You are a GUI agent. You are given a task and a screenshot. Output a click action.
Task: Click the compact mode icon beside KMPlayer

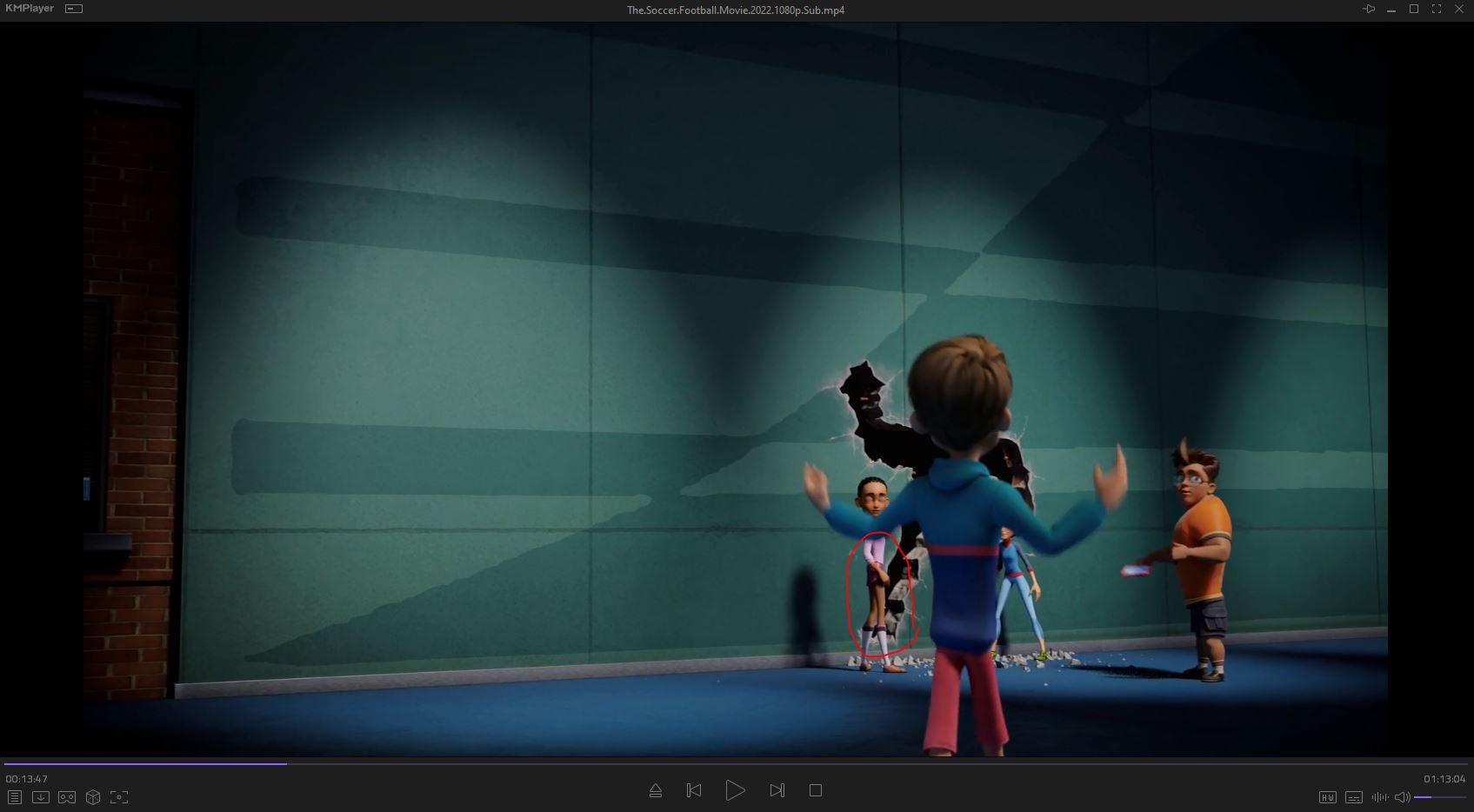(x=74, y=9)
